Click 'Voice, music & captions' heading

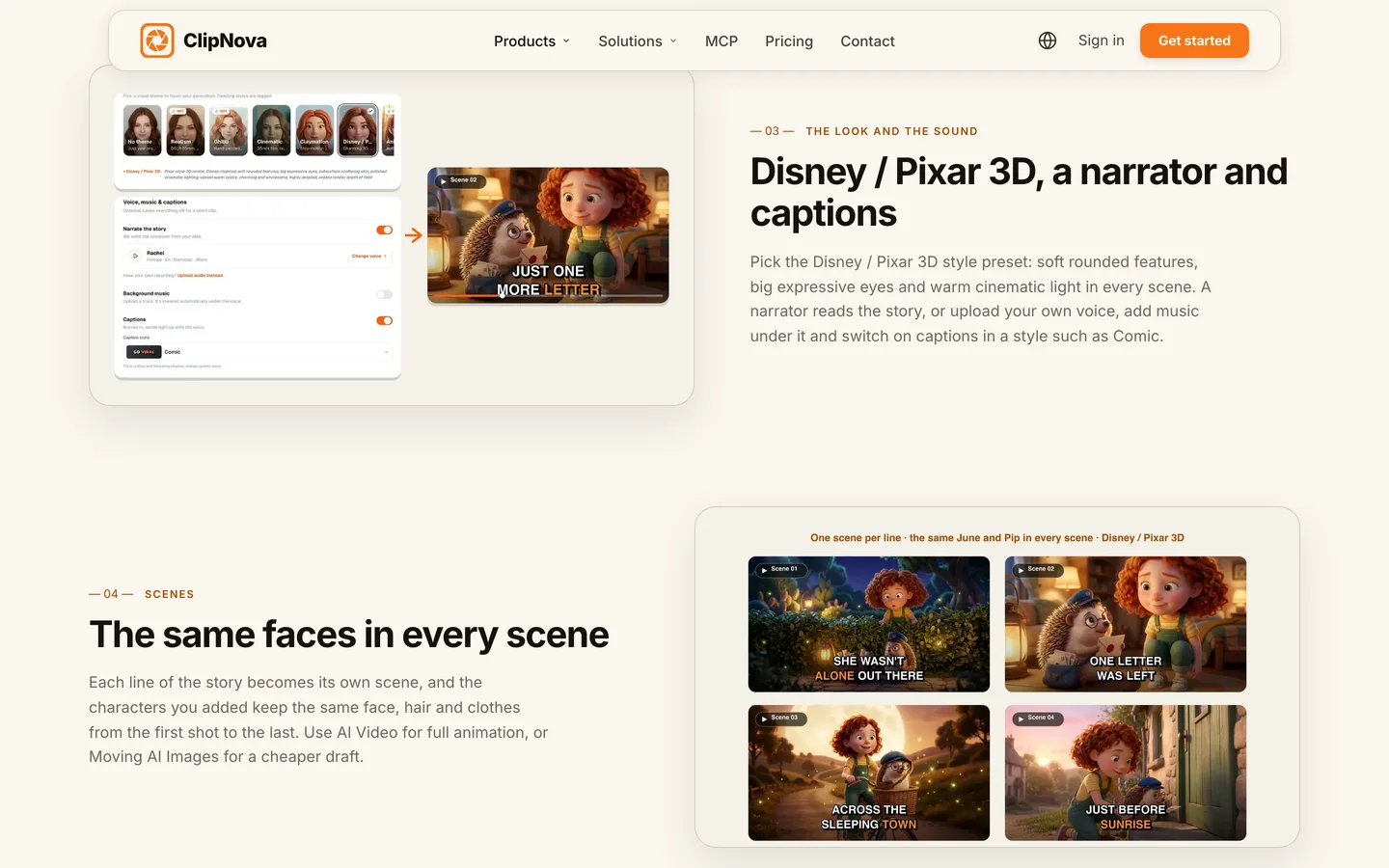click(x=155, y=203)
